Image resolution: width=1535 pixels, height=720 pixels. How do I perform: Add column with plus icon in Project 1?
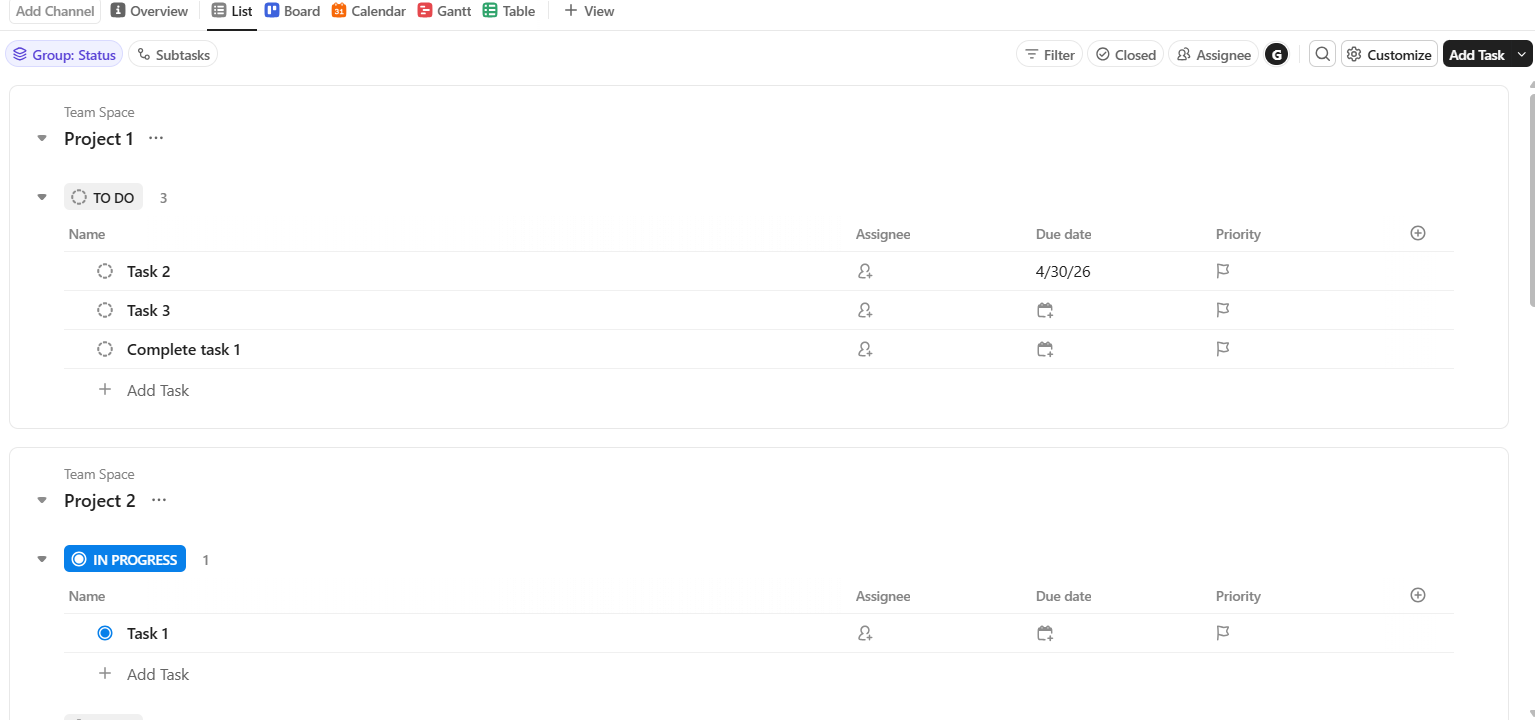click(x=1417, y=233)
